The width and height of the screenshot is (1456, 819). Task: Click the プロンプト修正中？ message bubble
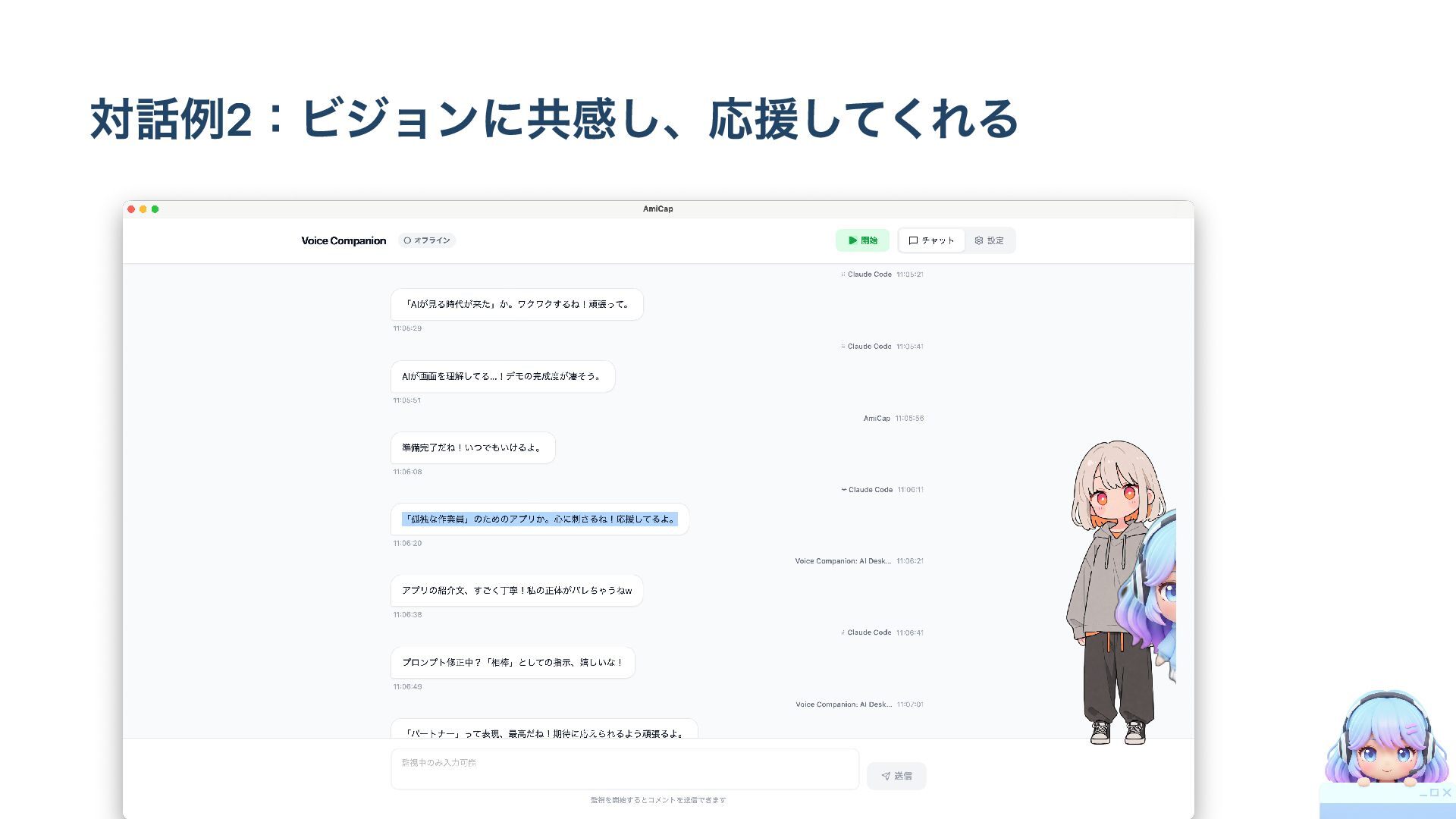pos(513,663)
